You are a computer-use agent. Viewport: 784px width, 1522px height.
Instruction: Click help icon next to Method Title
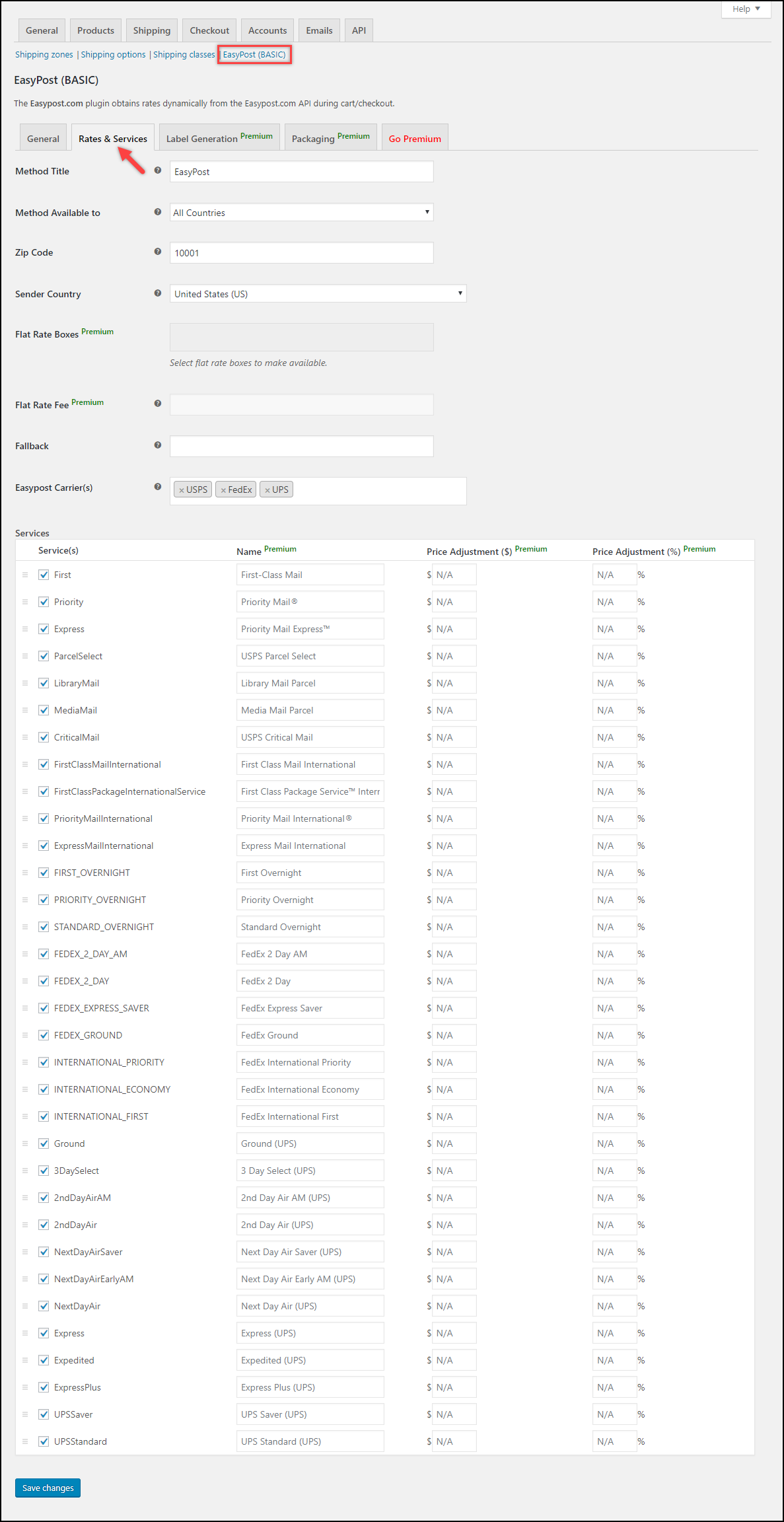point(157,170)
